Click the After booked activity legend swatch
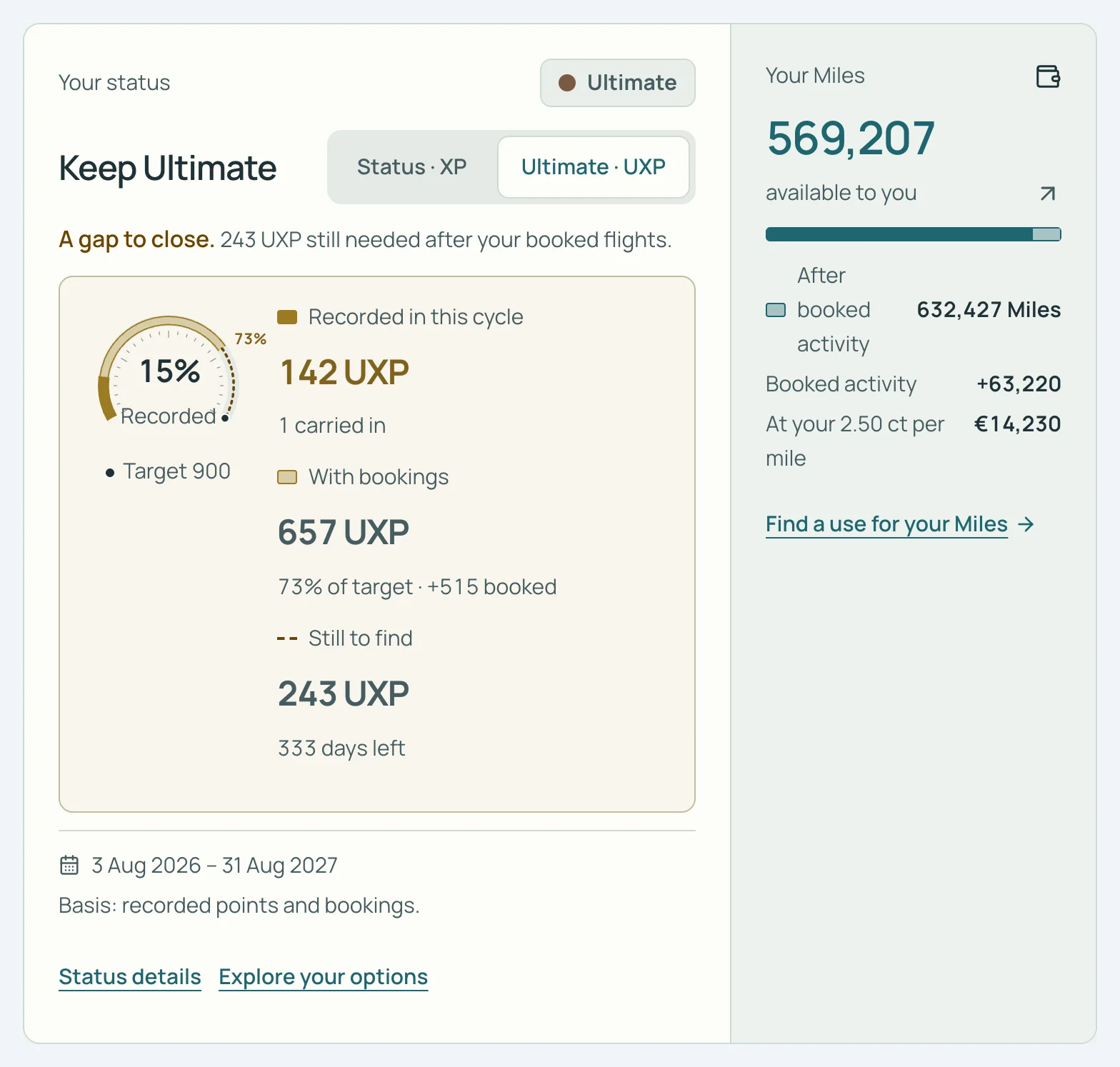The image size is (1120, 1067). tap(776, 310)
